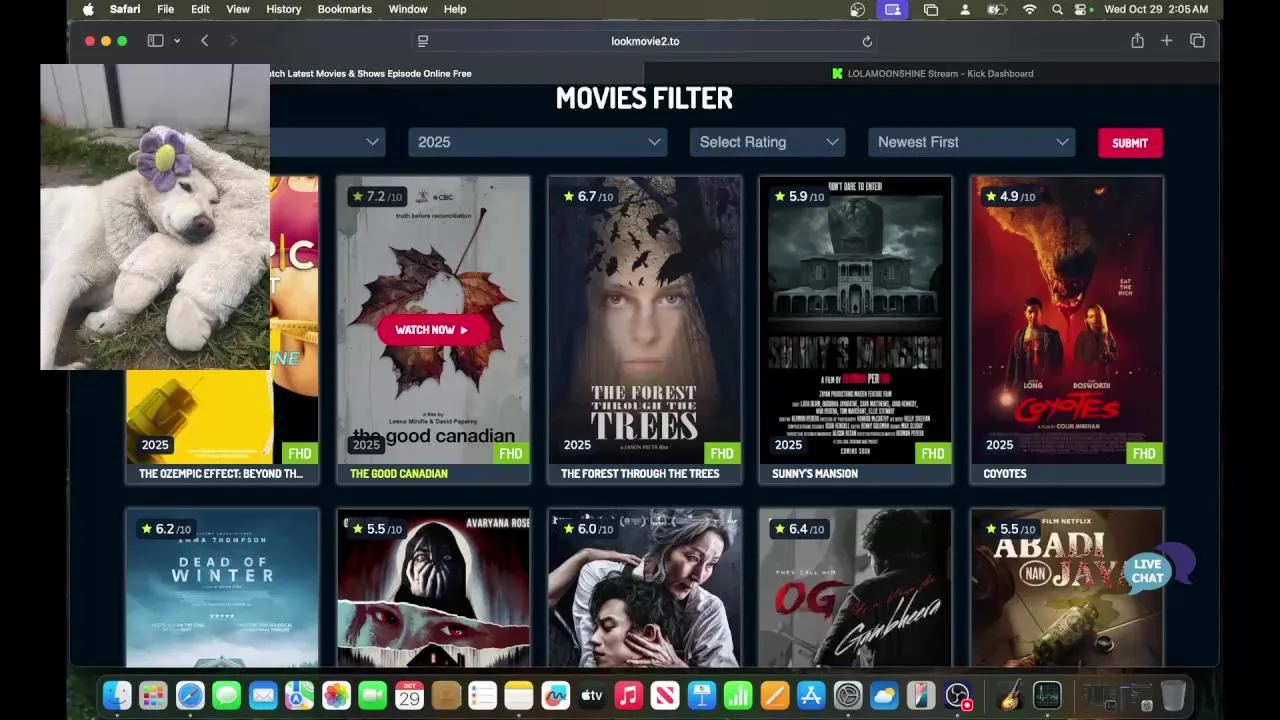The image size is (1280, 720).
Task: Open OBS from the dock
Action: (x=957, y=695)
